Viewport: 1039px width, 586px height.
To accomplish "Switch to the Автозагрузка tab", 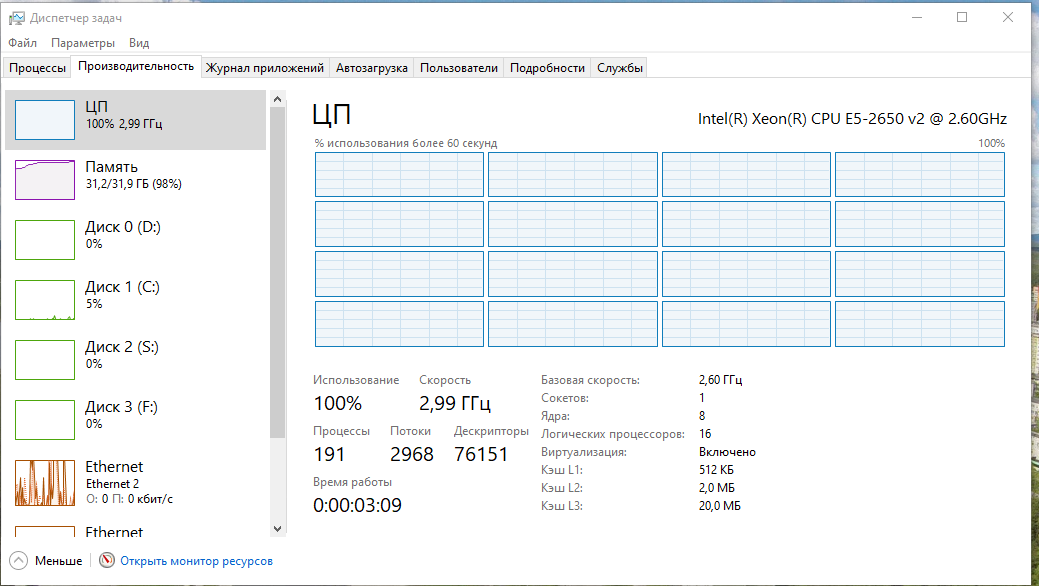I will click(x=371, y=68).
